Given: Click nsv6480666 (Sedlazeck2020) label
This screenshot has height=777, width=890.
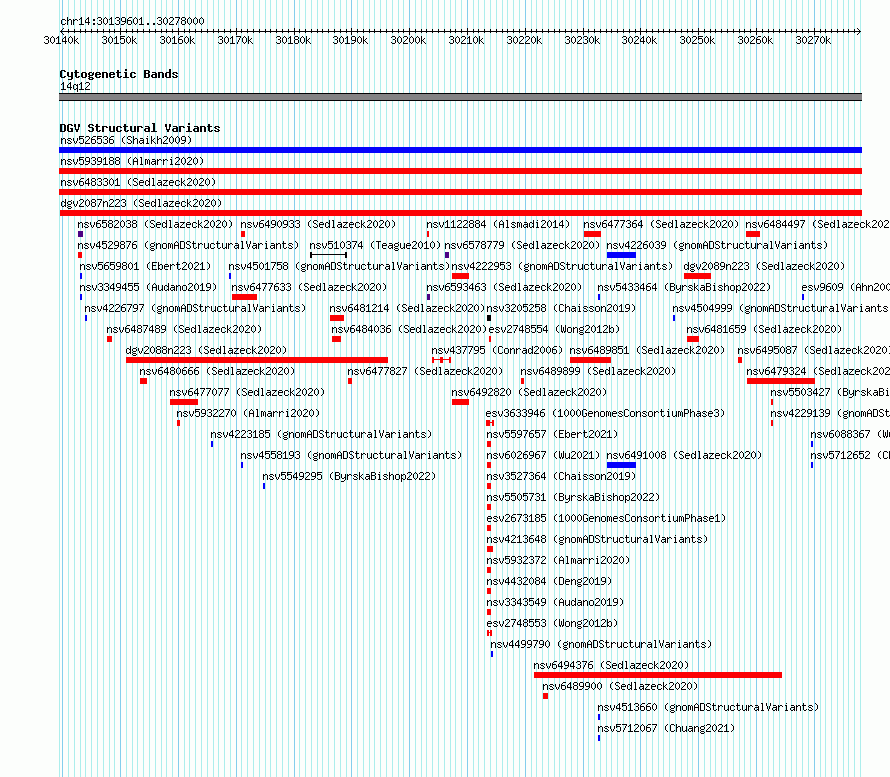Looking at the screenshot, I should 217,371.
